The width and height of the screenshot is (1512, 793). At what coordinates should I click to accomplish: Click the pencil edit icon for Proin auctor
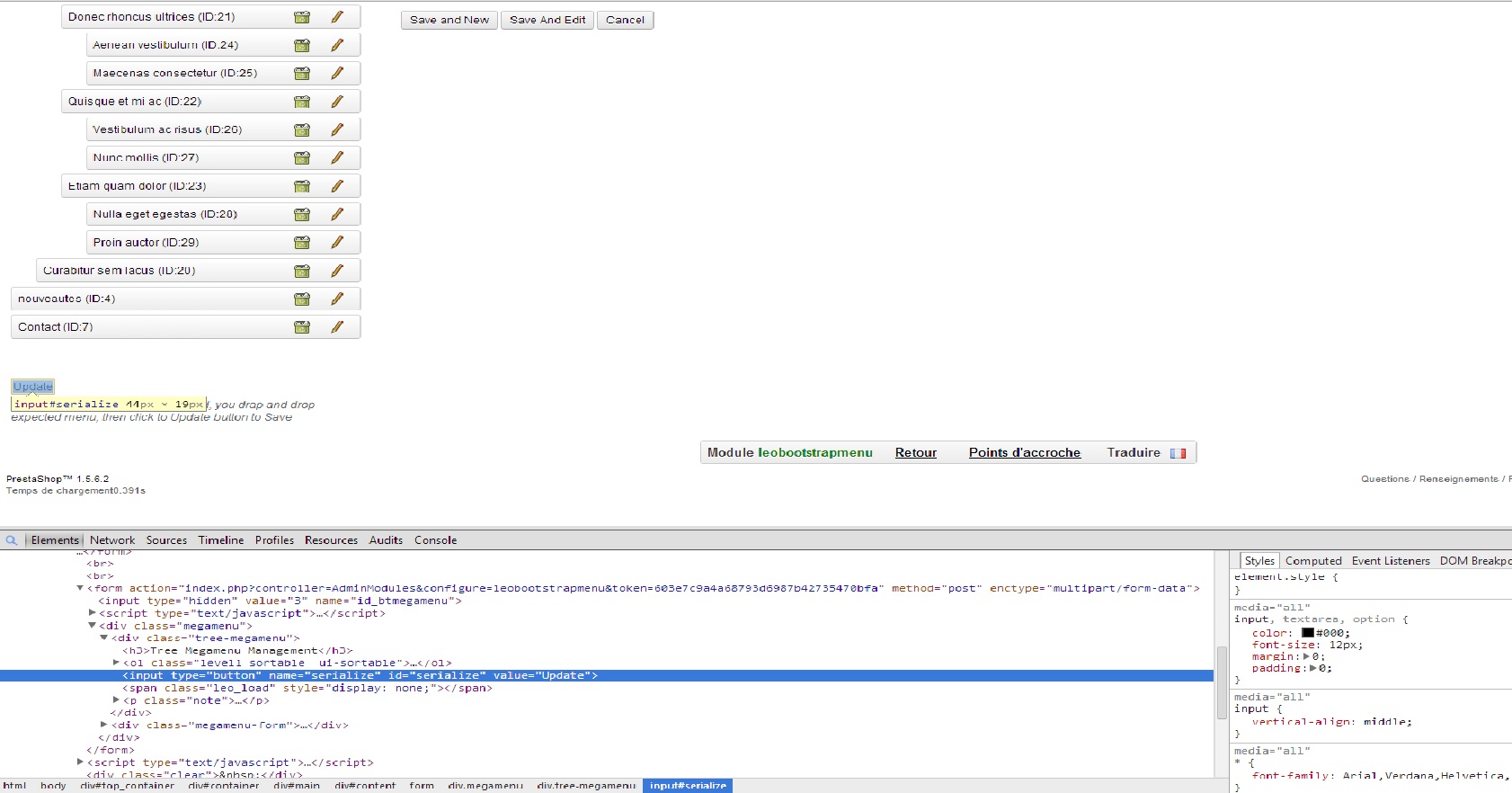click(337, 243)
